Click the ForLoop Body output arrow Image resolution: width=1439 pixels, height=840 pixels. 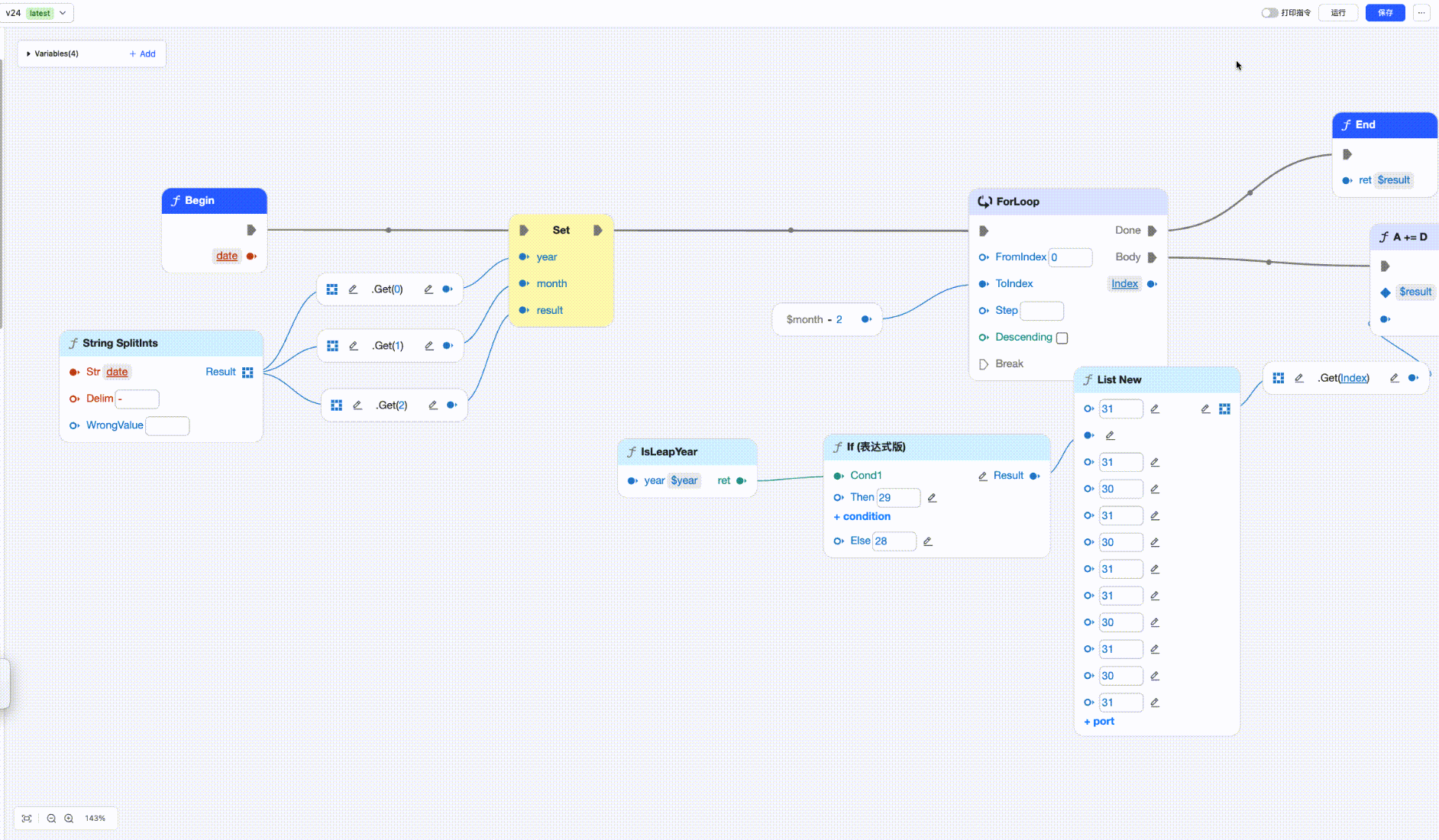[1152, 257]
